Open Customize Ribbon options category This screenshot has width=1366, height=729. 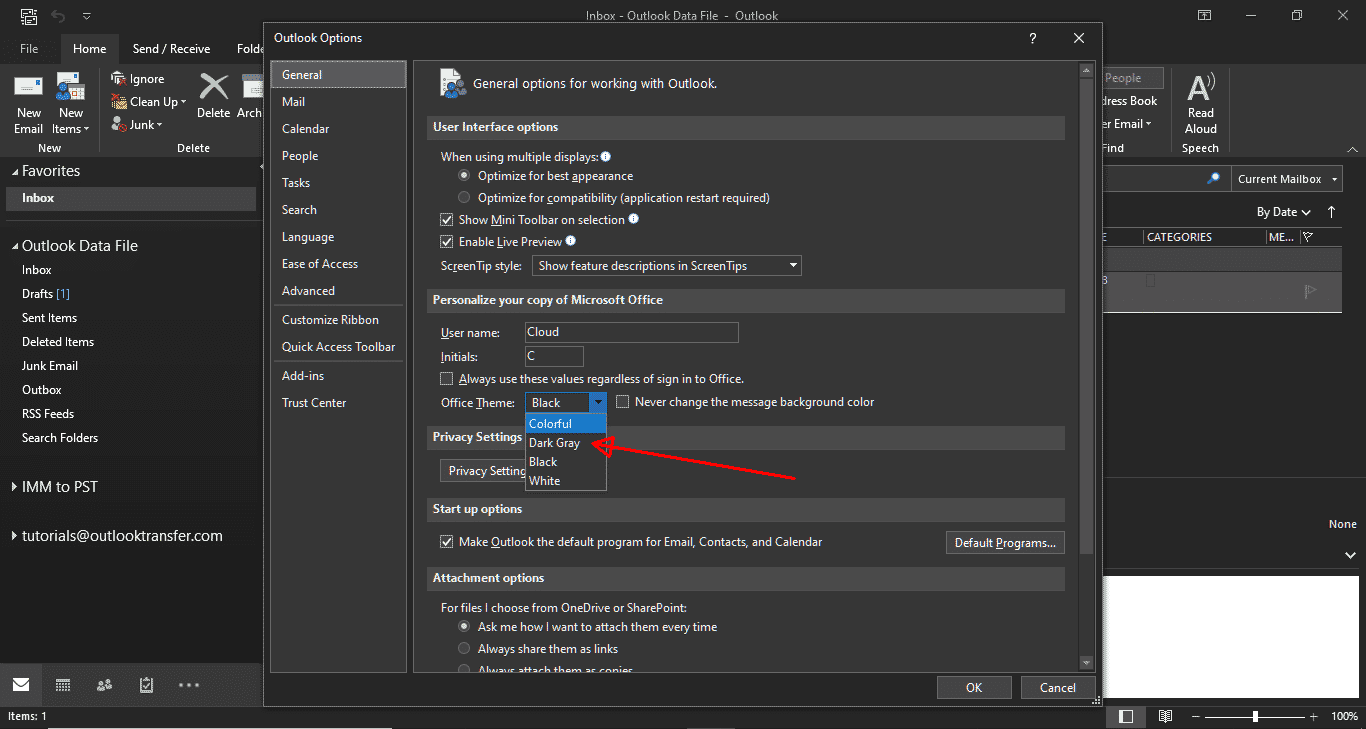(x=338, y=320)
